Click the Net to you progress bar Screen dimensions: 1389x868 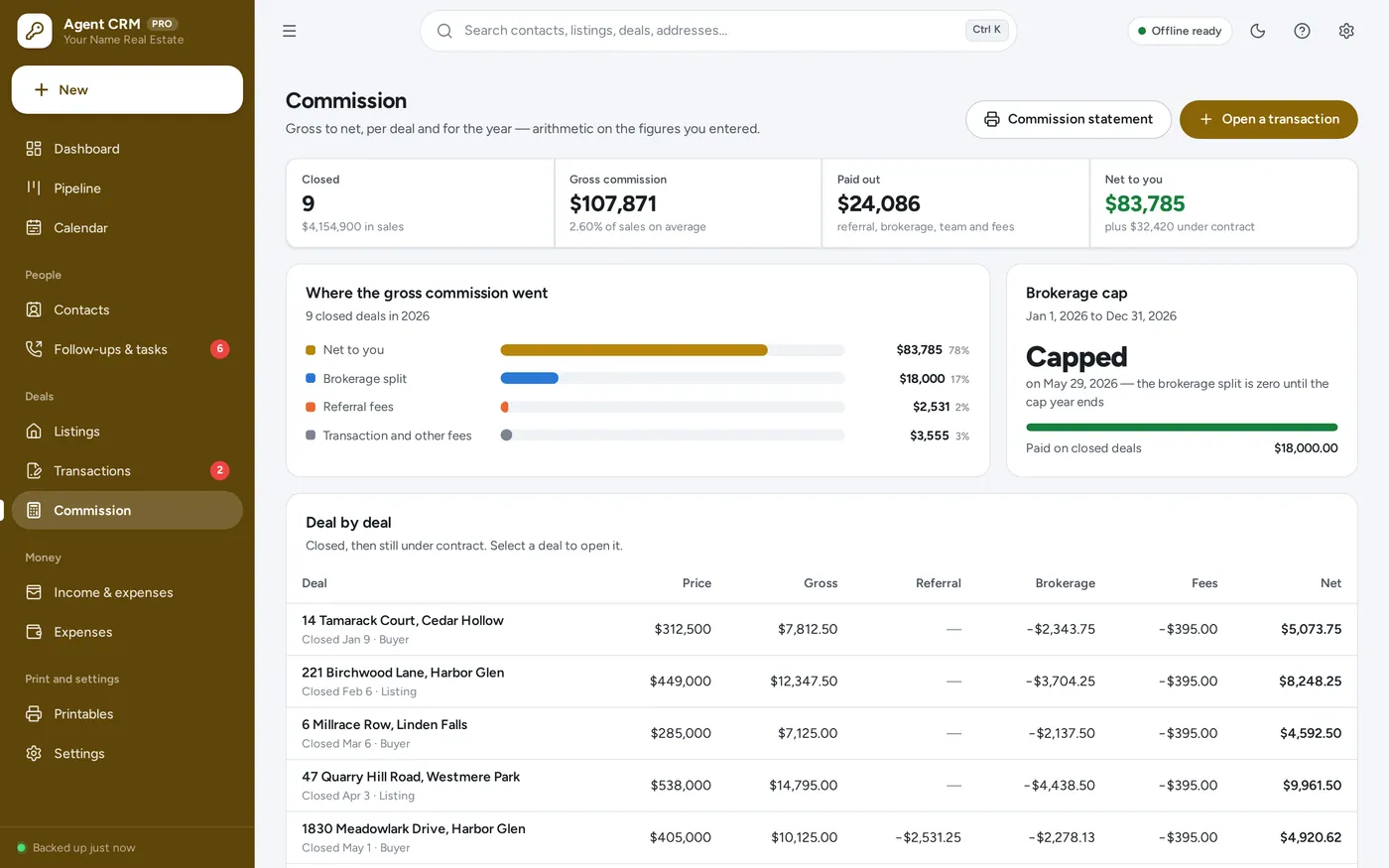click(673, 350)
